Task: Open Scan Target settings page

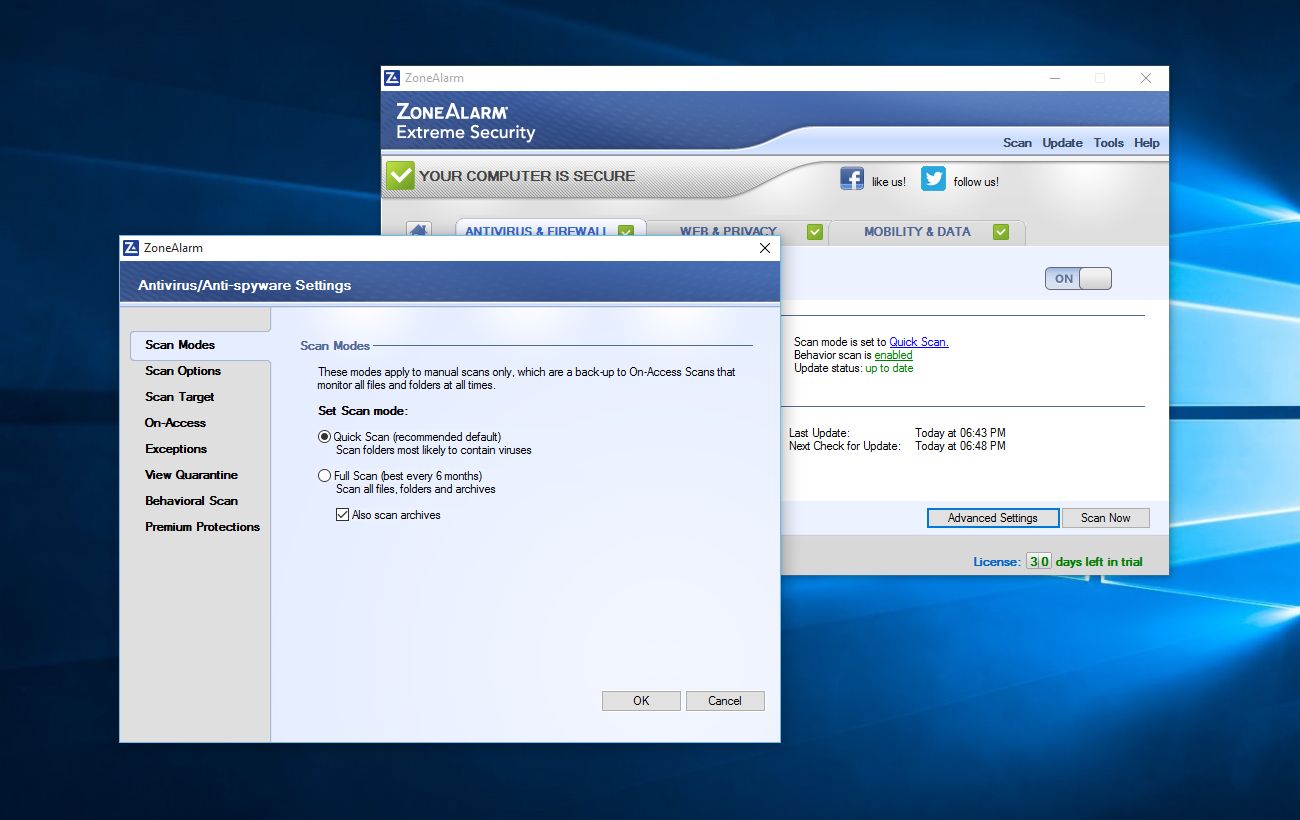Action: (180, 397)
